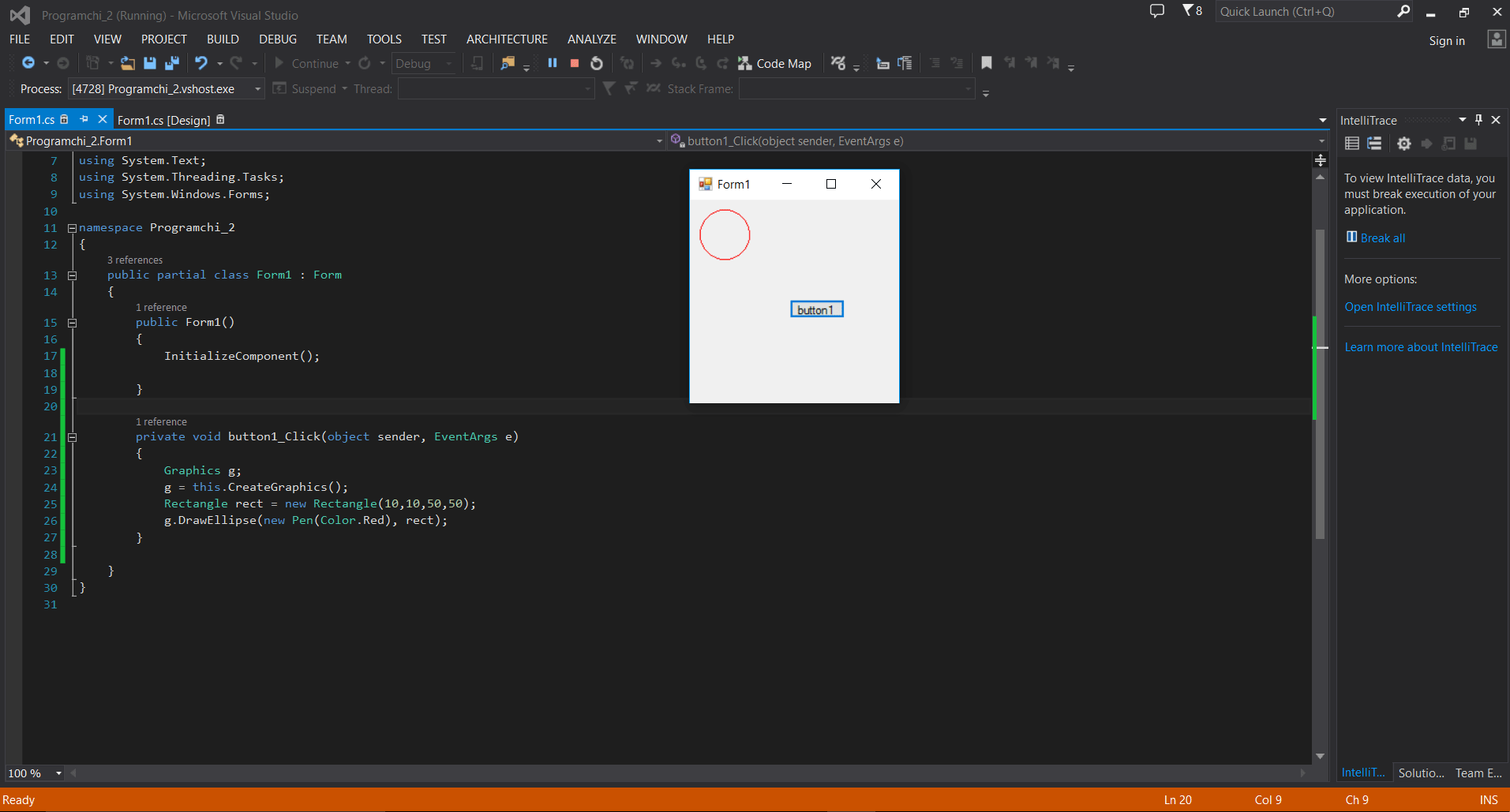This screenshot has width=1510, height=812.
Task: Click the Break all link
Action: coord(1382,238)
